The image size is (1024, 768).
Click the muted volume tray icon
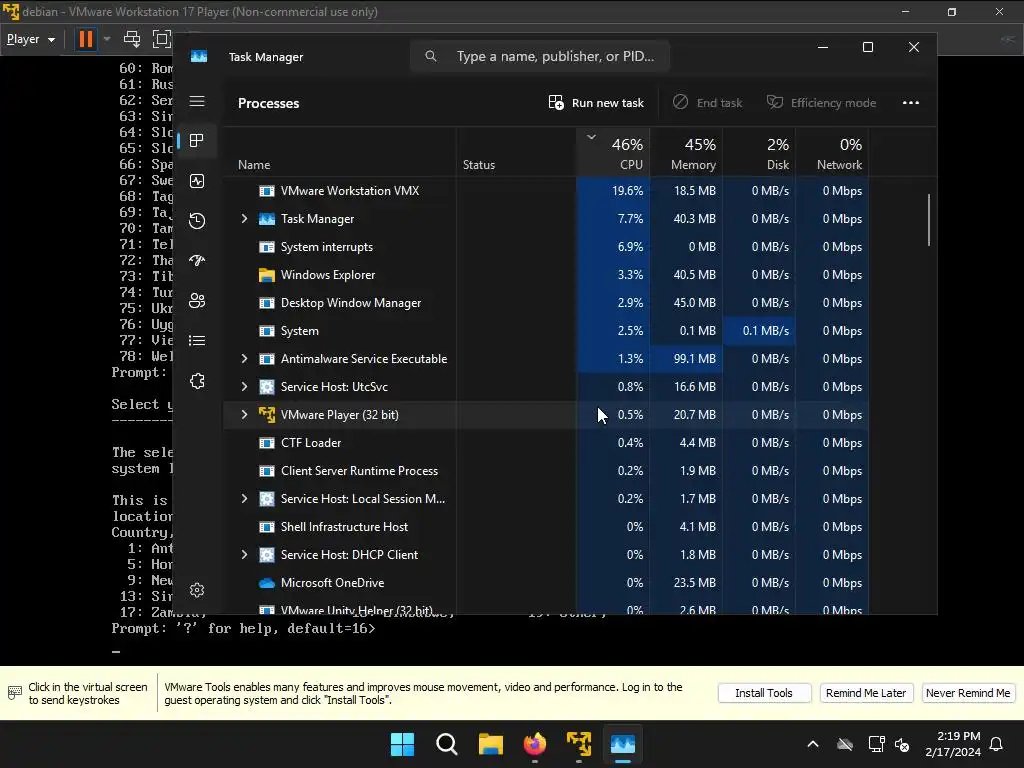[902, 744]
